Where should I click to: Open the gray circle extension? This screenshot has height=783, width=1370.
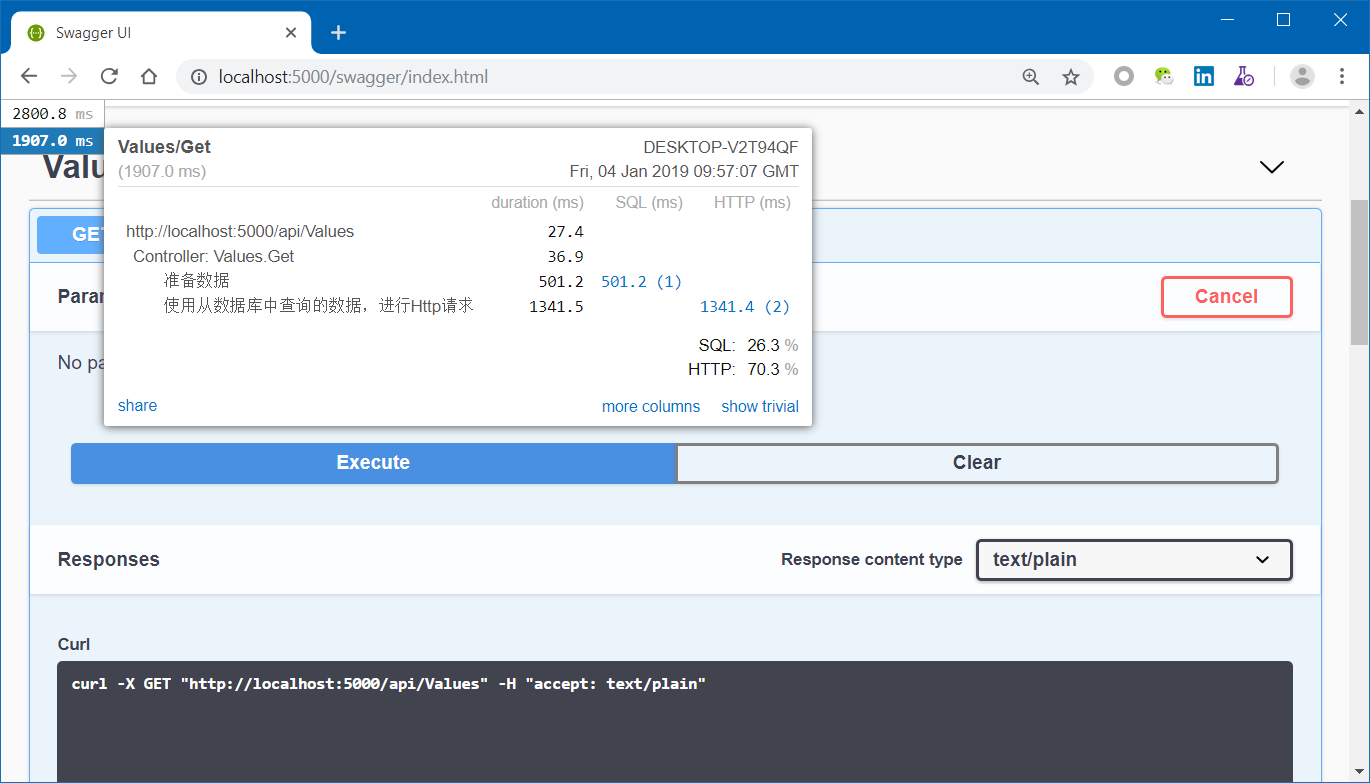[x=1124, y=76]
